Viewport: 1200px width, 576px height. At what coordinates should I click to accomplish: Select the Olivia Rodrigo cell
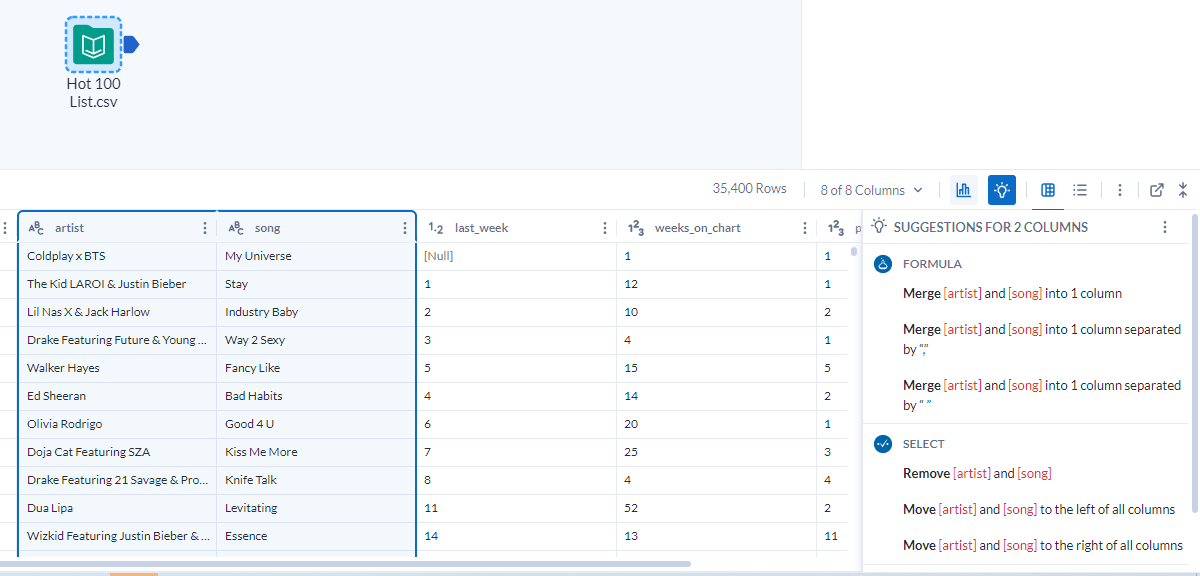117,424
